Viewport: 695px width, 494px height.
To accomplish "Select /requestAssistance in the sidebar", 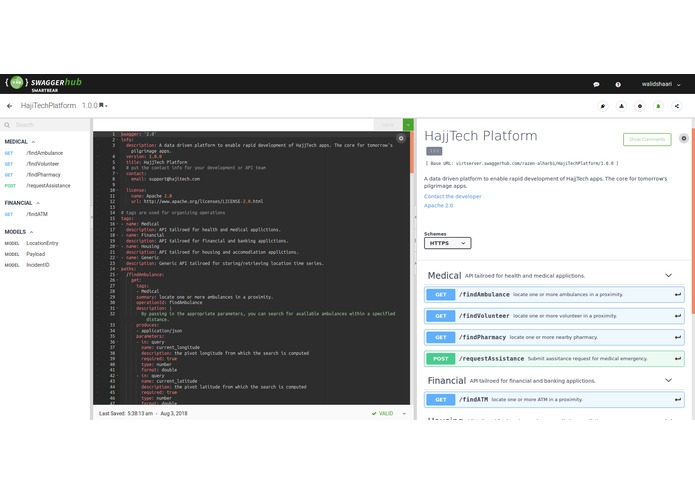I will click(x=48, y=186).
